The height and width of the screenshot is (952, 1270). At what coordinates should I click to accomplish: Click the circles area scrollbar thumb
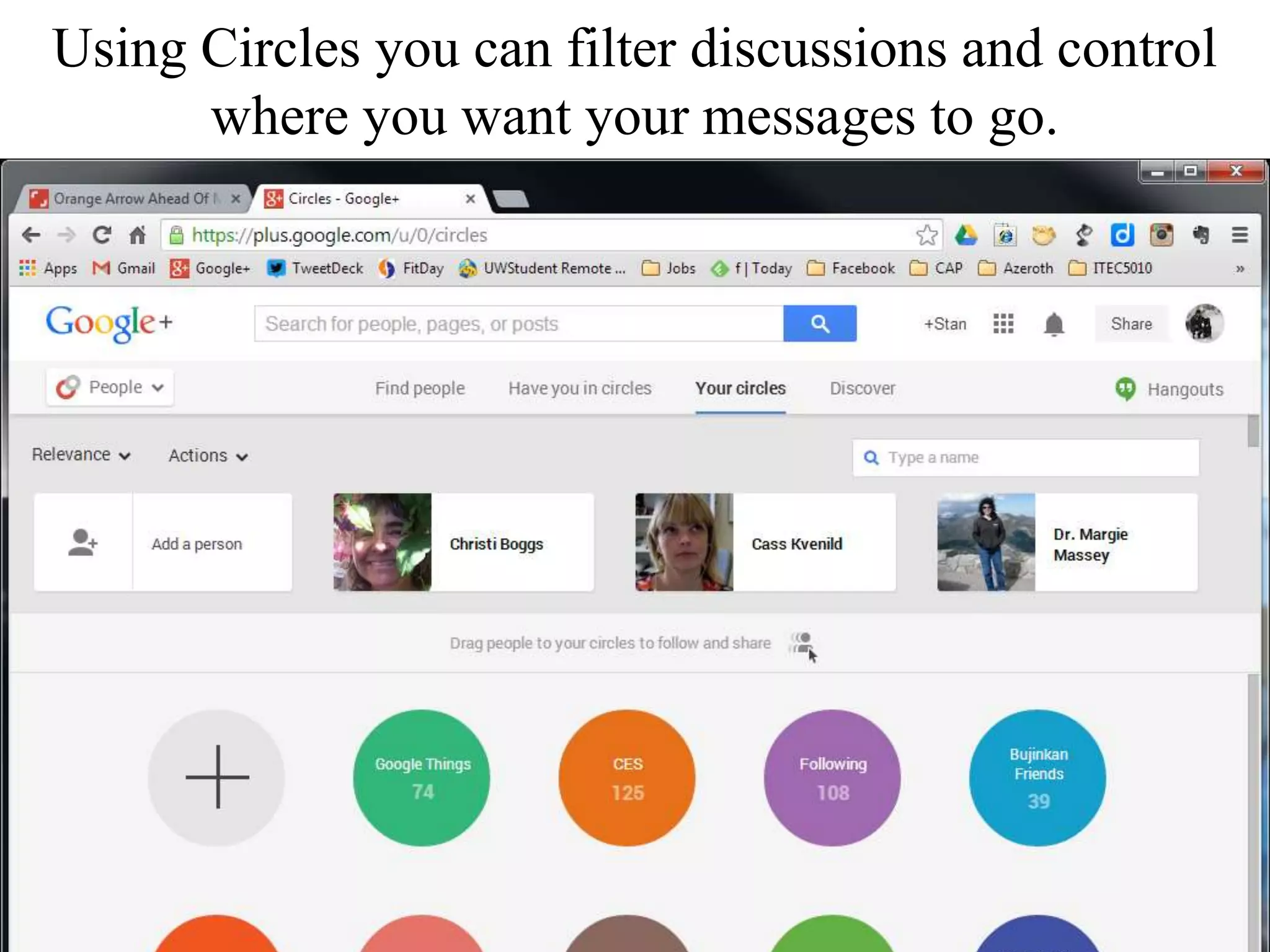click(1253, 813)
